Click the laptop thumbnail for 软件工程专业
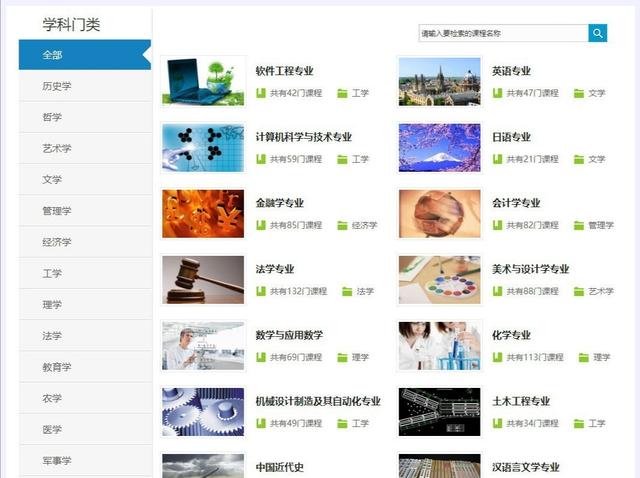Image resolution: width=640 pixels, height=478 pixels. click(x=203, y=82)
